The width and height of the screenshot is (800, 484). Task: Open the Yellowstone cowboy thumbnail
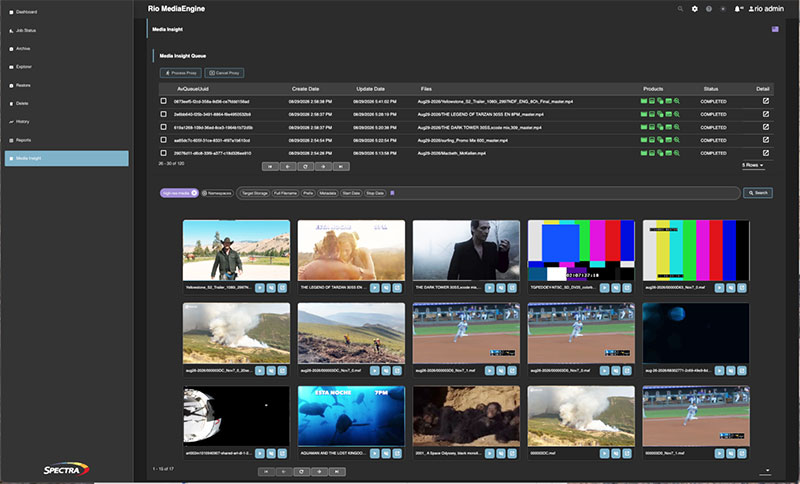coord(236,250)
